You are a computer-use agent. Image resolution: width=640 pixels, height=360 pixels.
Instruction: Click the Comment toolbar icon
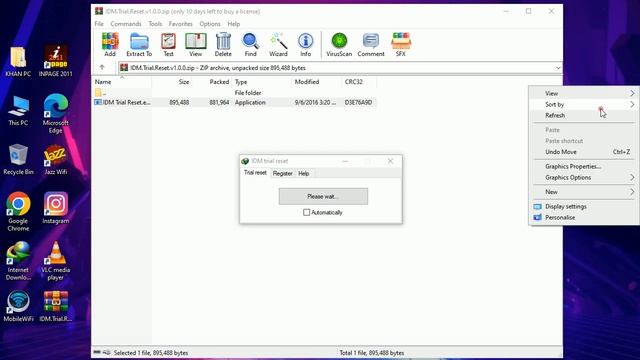(371, 44)
